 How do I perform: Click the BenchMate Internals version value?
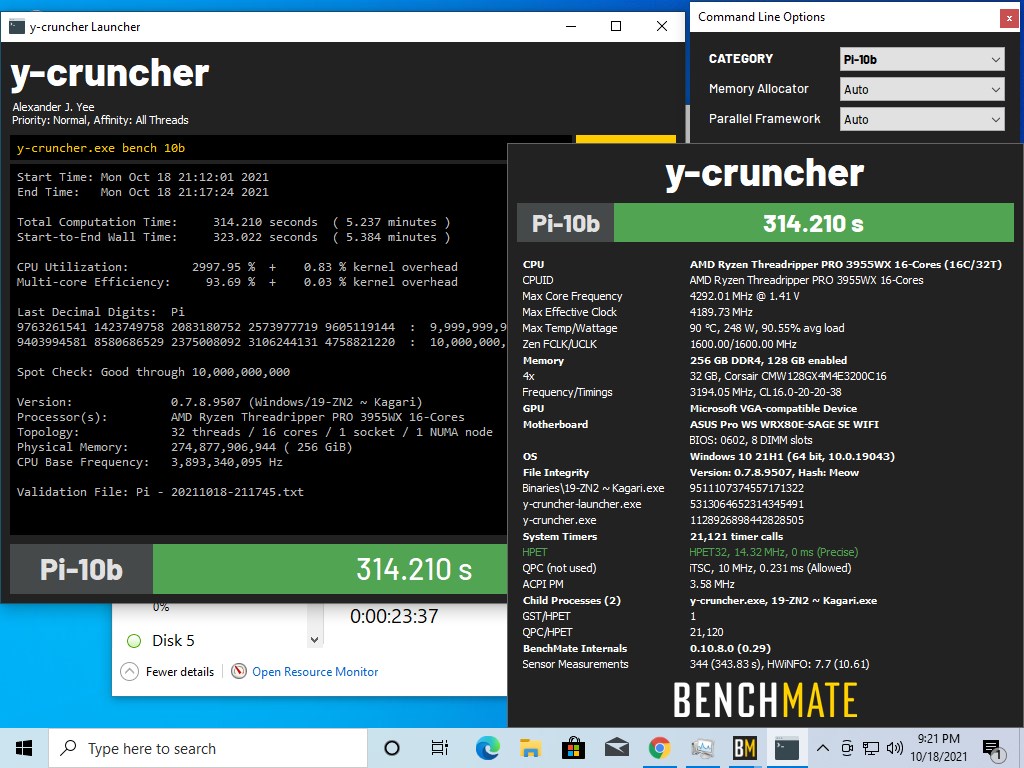tap(730, 648)
